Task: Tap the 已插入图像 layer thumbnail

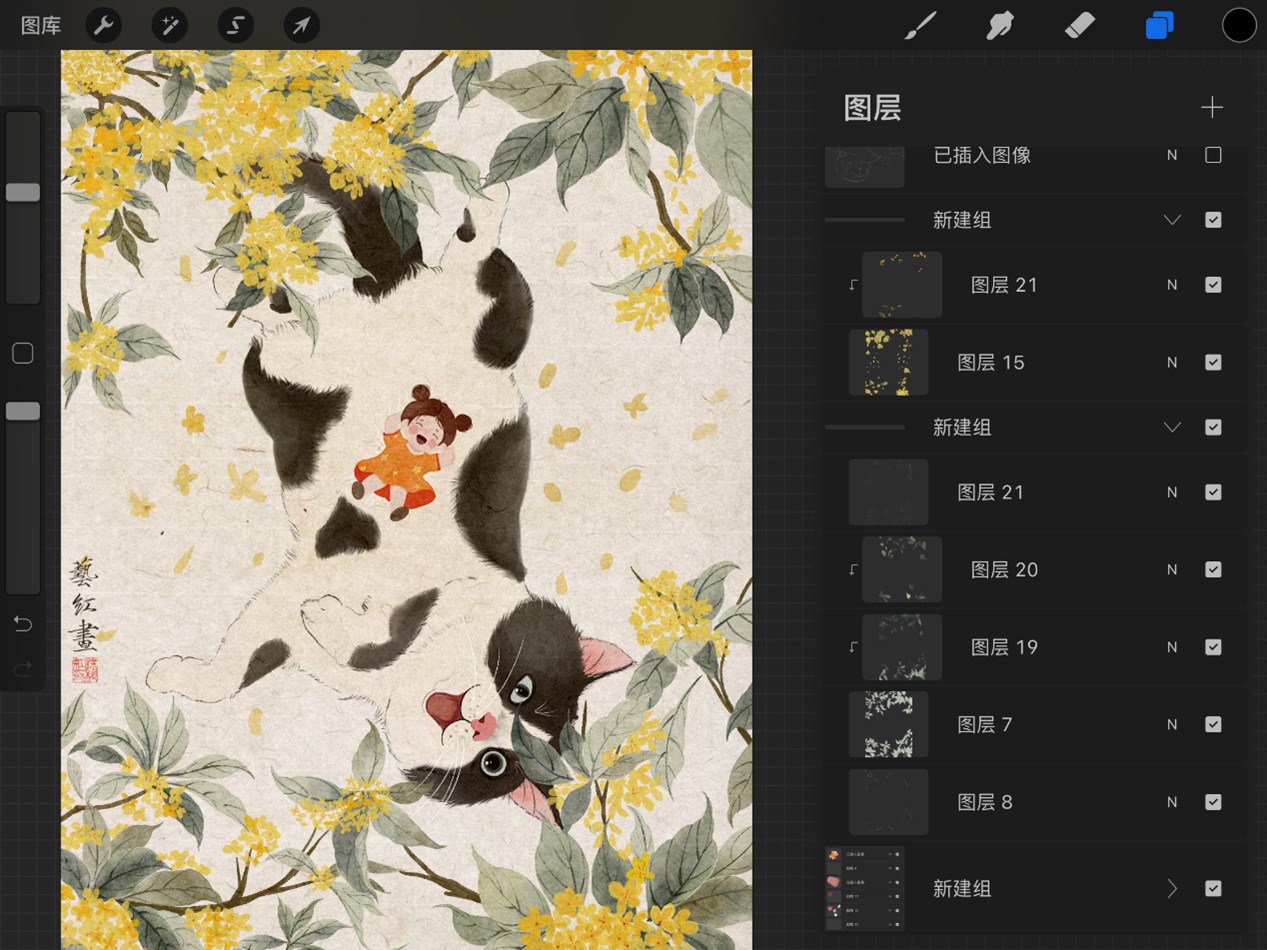Action: 865,165
